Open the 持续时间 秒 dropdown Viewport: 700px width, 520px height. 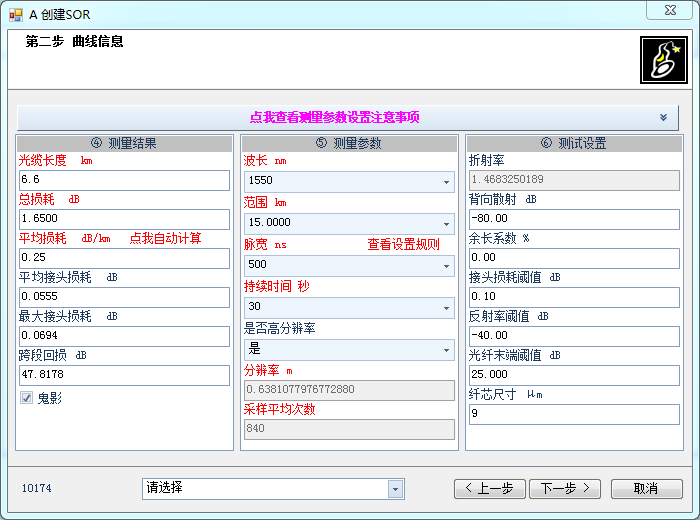[445, 308]
